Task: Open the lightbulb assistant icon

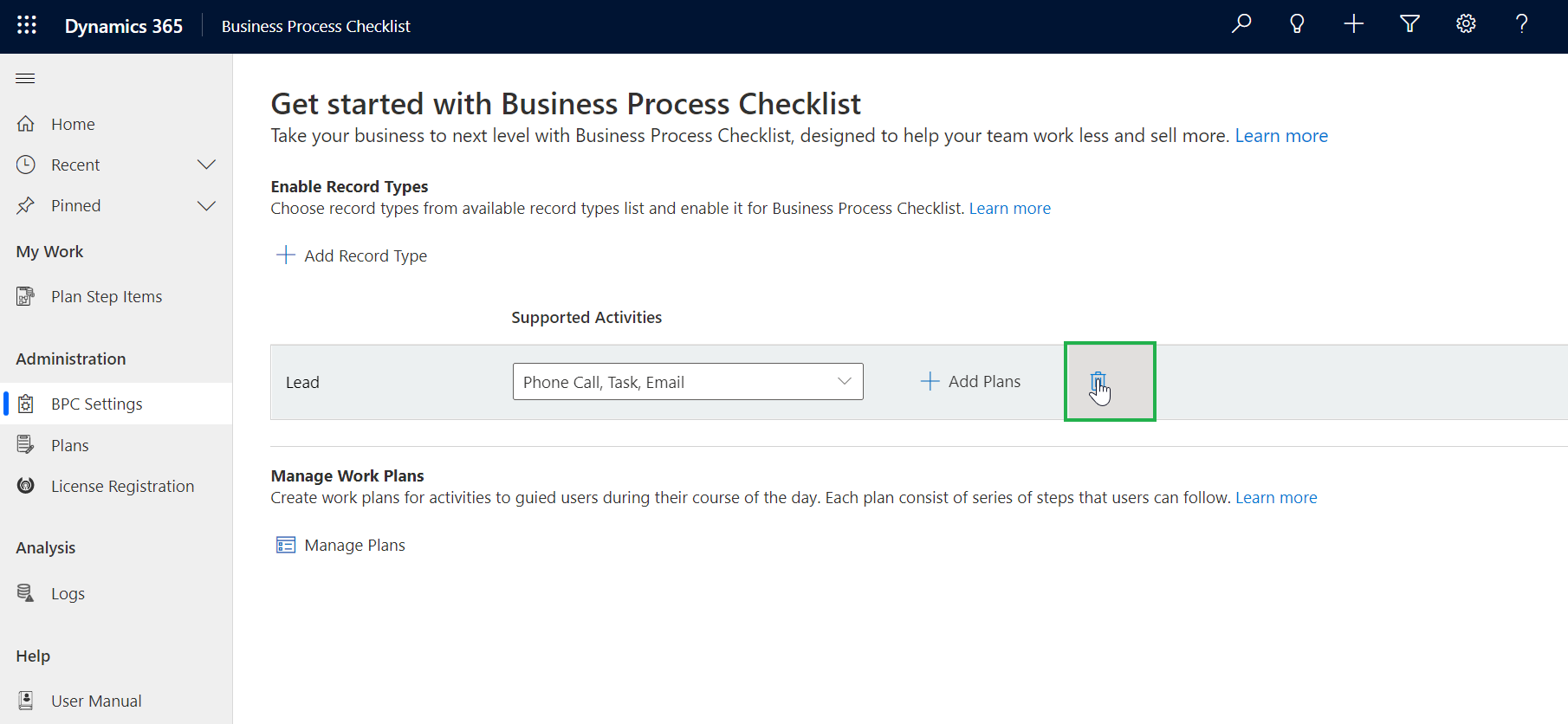Action: tap(1297, 24)
